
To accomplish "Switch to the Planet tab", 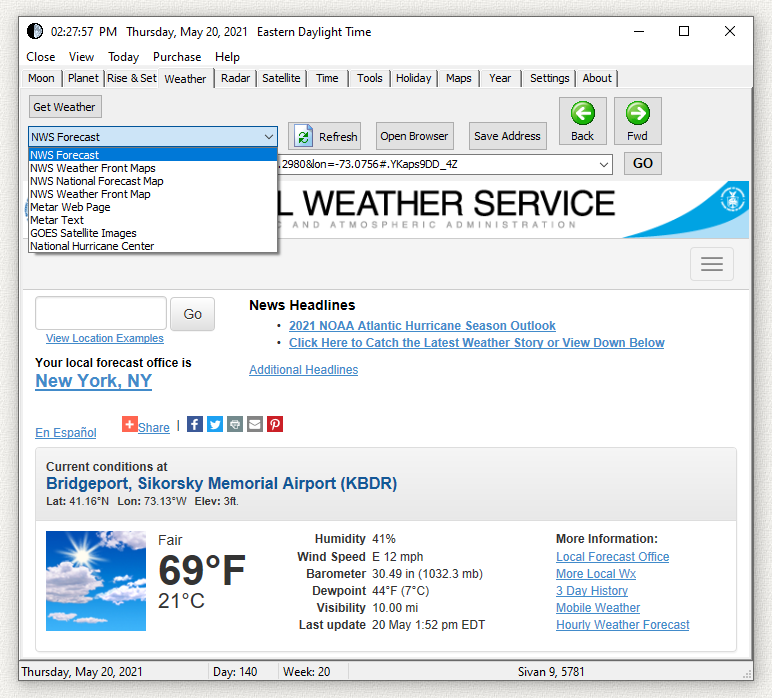I will pyautogui.click(x=83, y=78).
